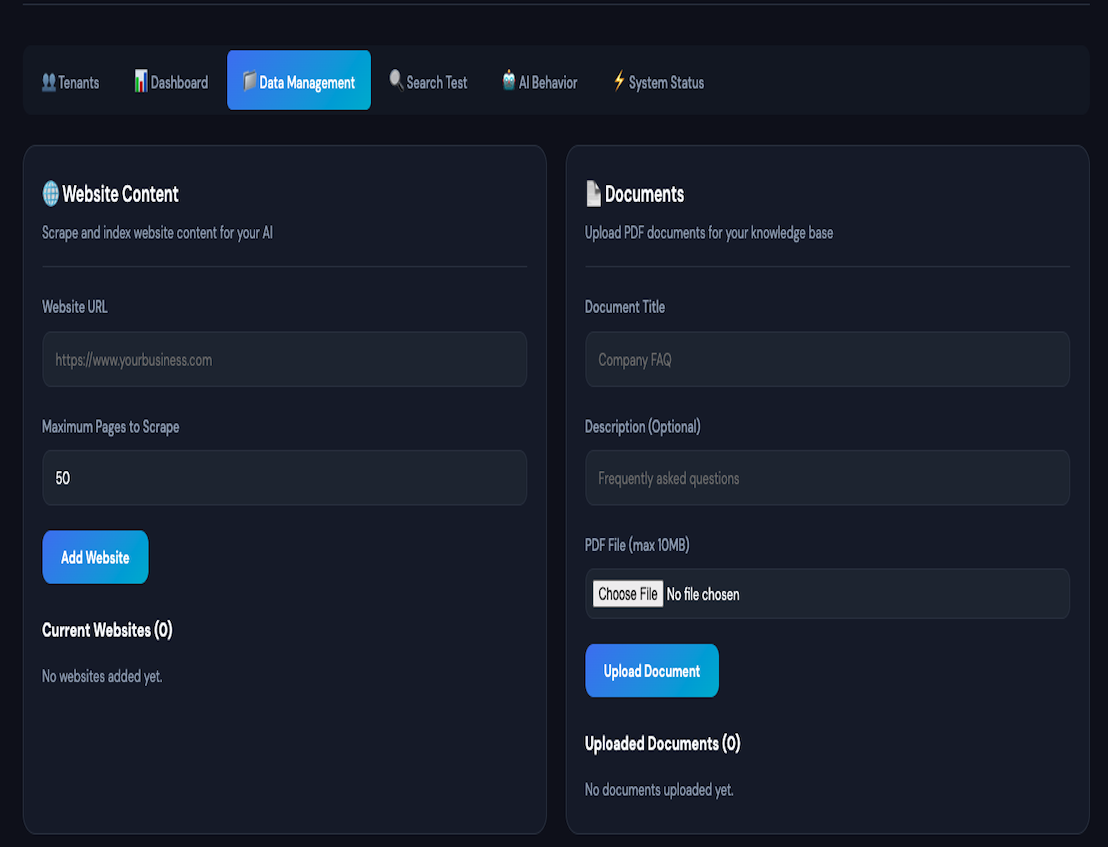The height and width of the screenshot is (847, 1108).
Task: Open the System Status tab
Action: click(x=658, y=83)
